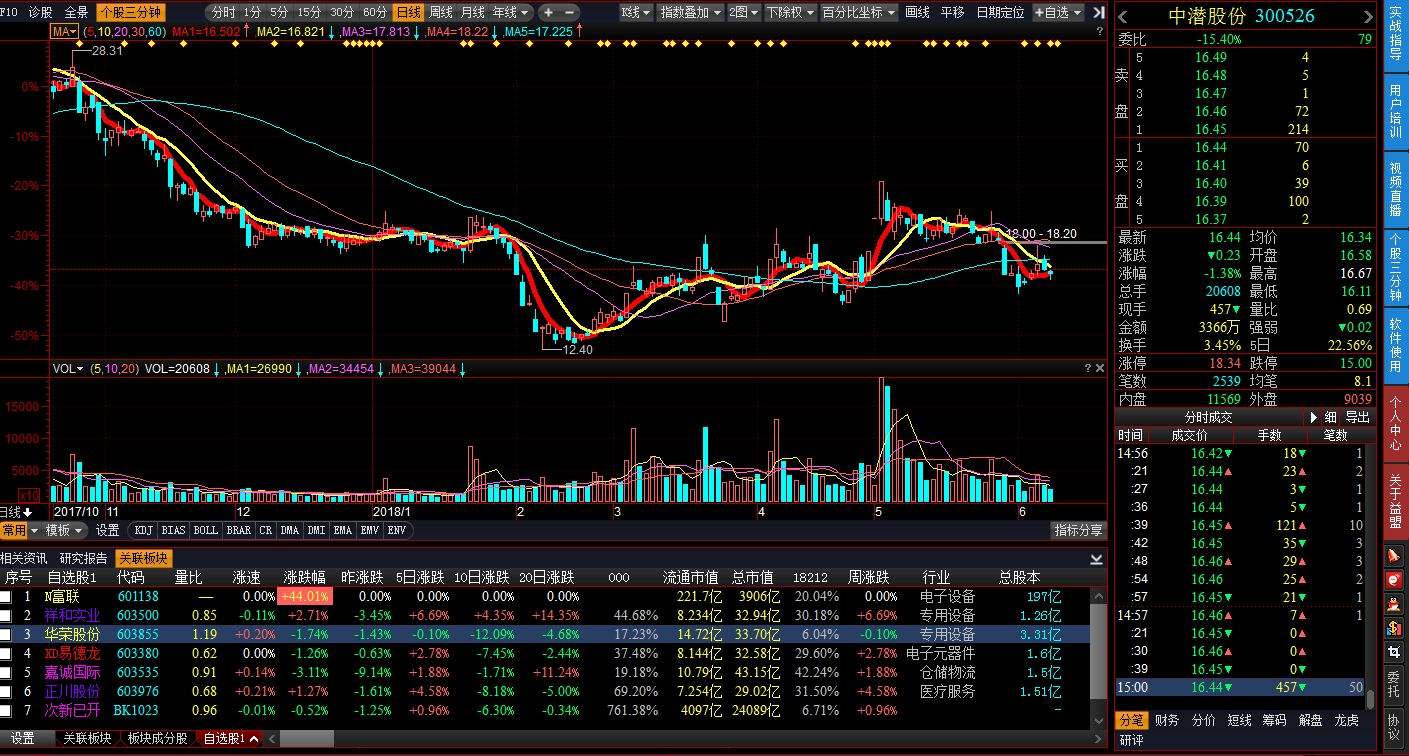Open the 模板 template dropdown
The image size is (1409, 756).
[x=65, y=530]
